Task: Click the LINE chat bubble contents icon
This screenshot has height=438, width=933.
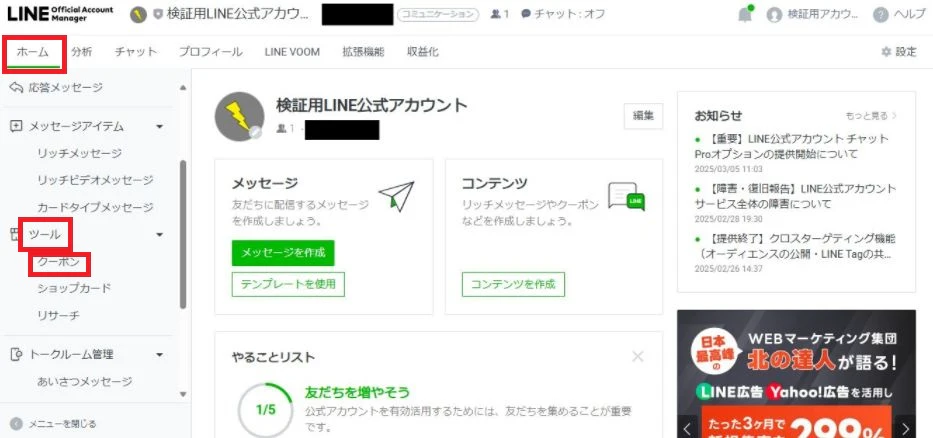Action: (x=627, y=196)
